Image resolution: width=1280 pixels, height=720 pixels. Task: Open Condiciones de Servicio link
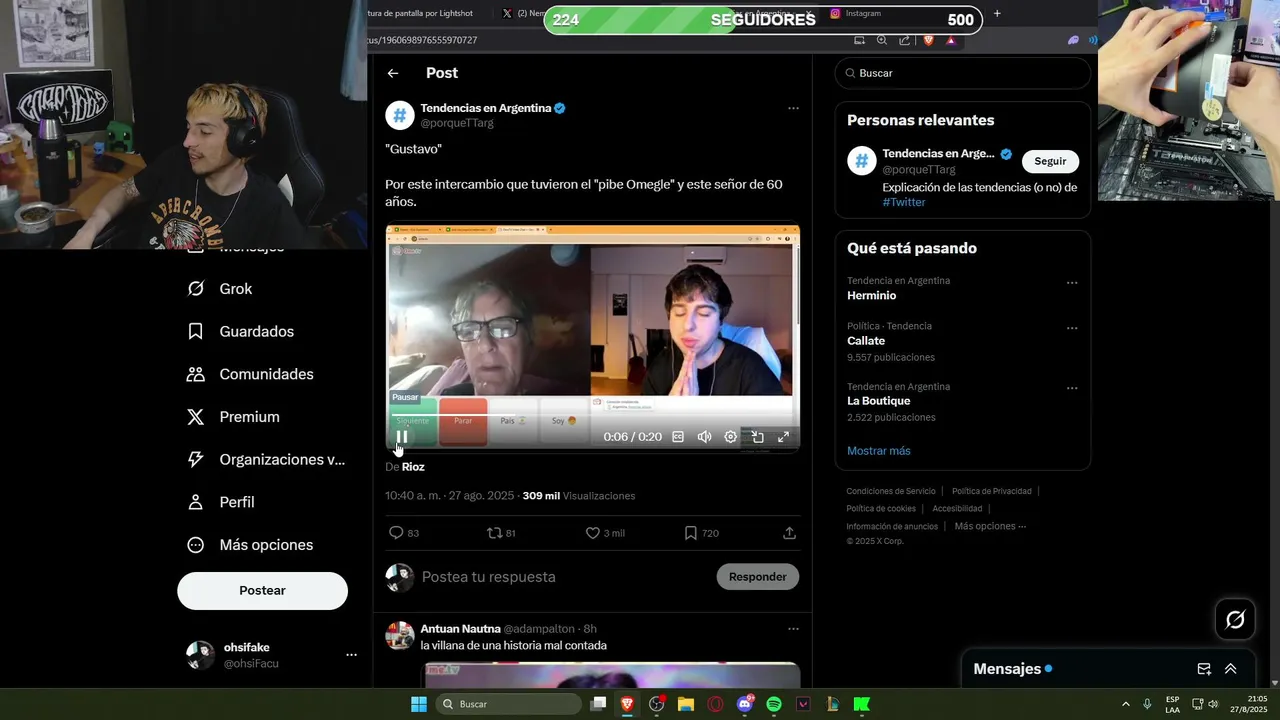891,491
